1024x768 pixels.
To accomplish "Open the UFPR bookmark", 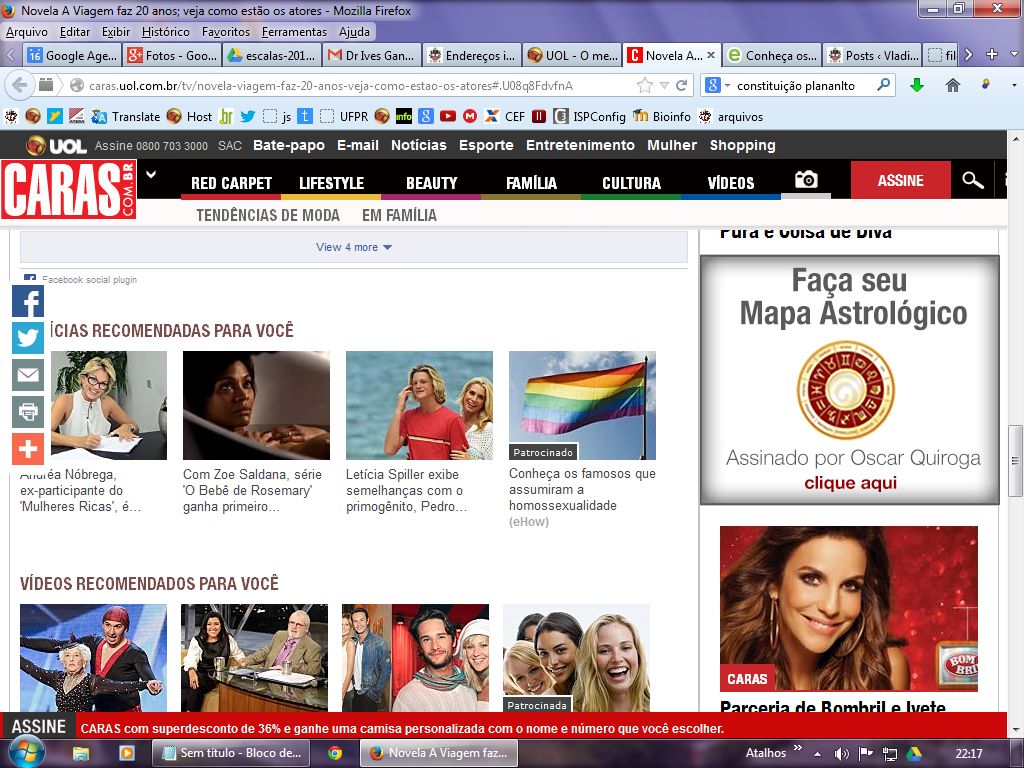I will [x=344, y=116].
